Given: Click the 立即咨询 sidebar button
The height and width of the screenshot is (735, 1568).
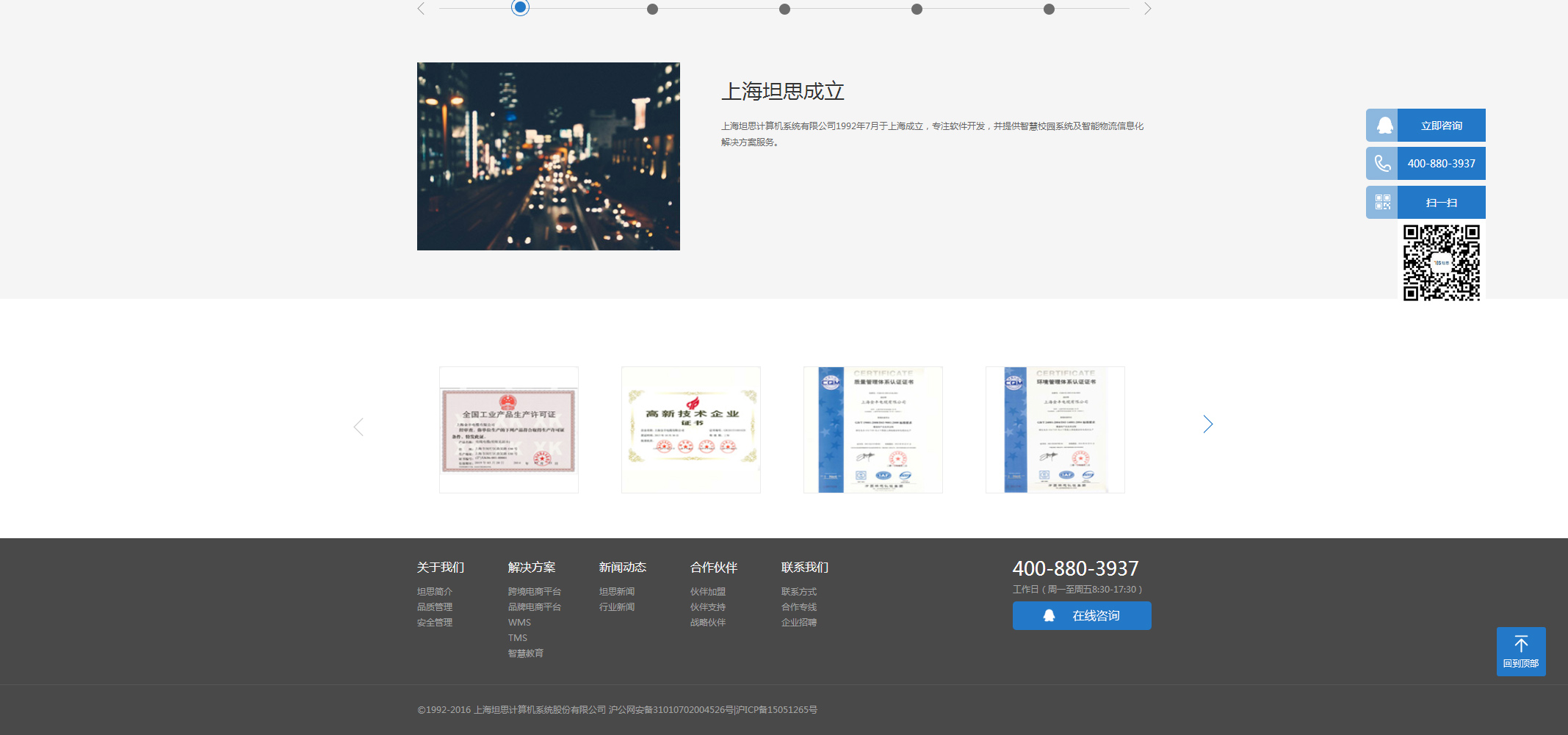Looking at the screenshot, I should pos(1441,126).
